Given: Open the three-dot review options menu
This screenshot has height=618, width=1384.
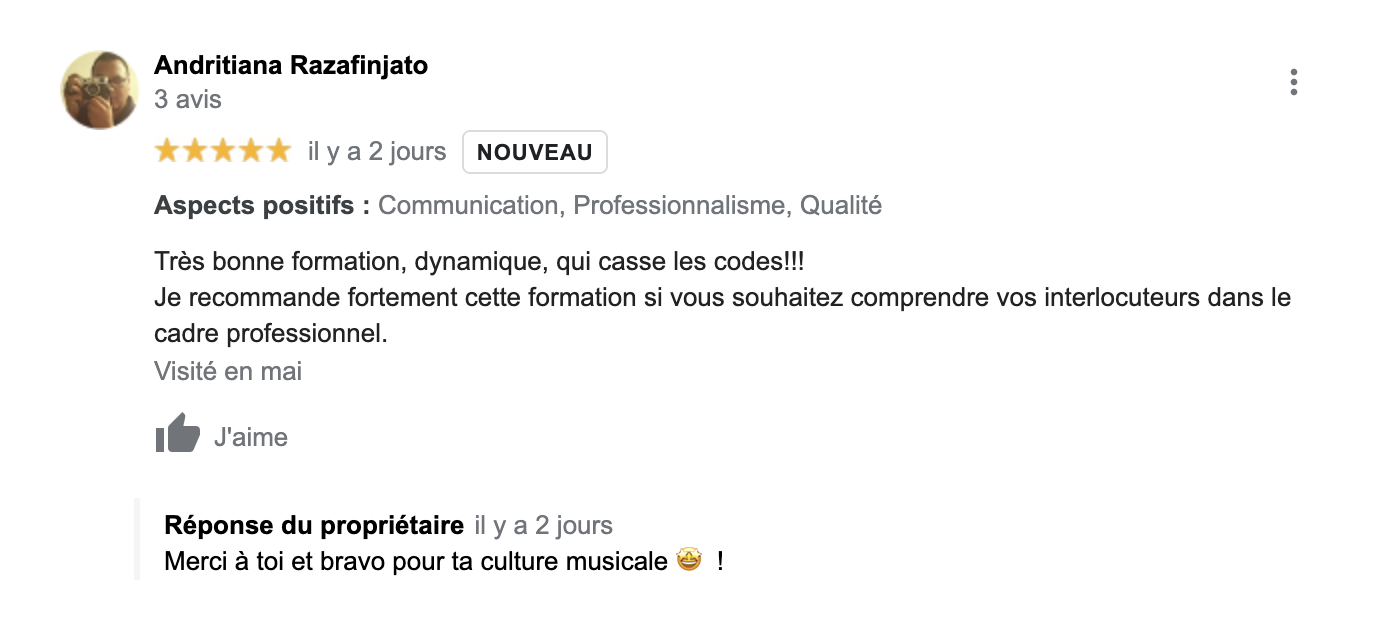Looking at the screenshot, I should pyautogui.click(x=1293, y=82).
